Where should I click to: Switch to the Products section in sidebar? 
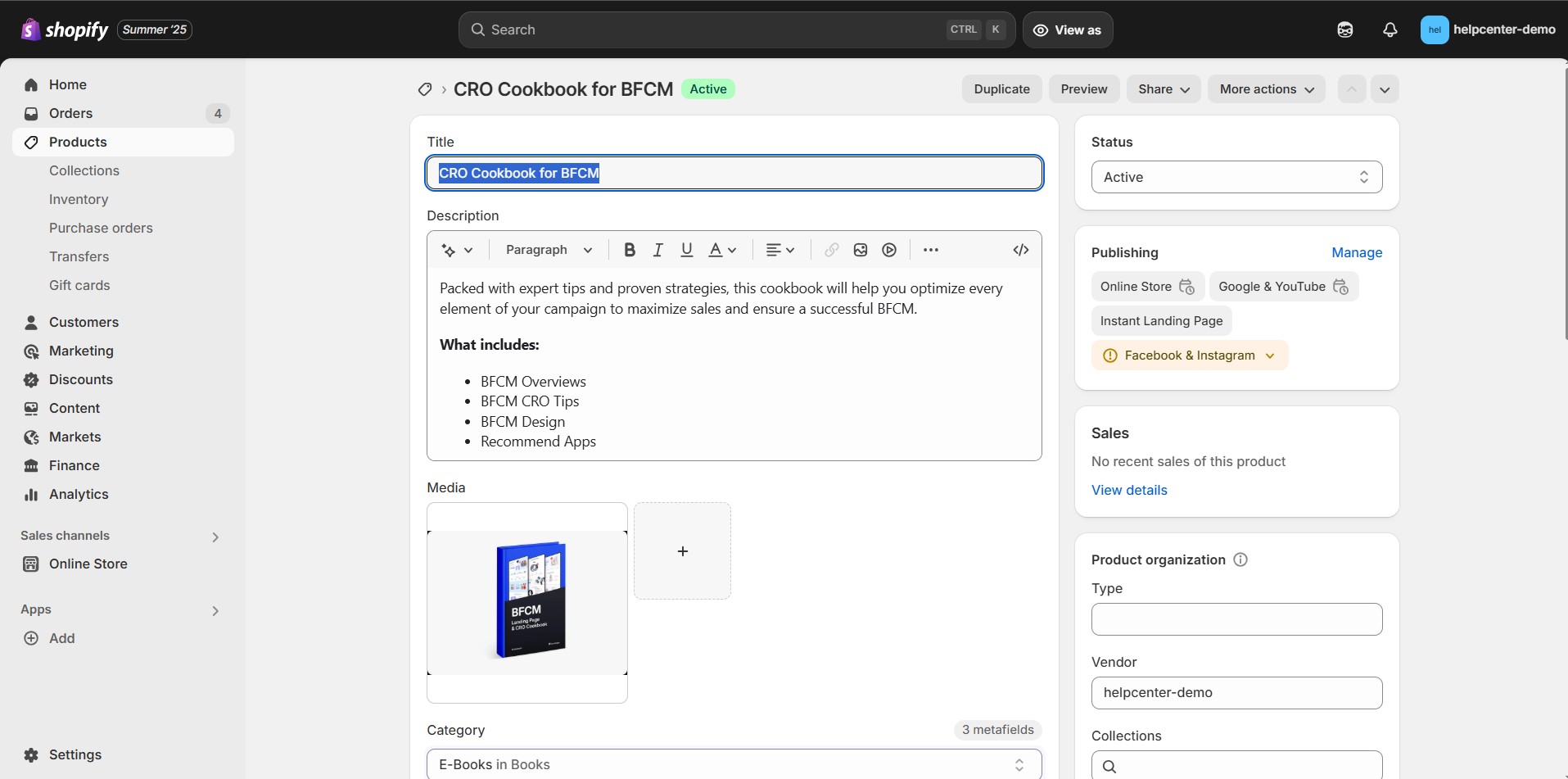78,142
